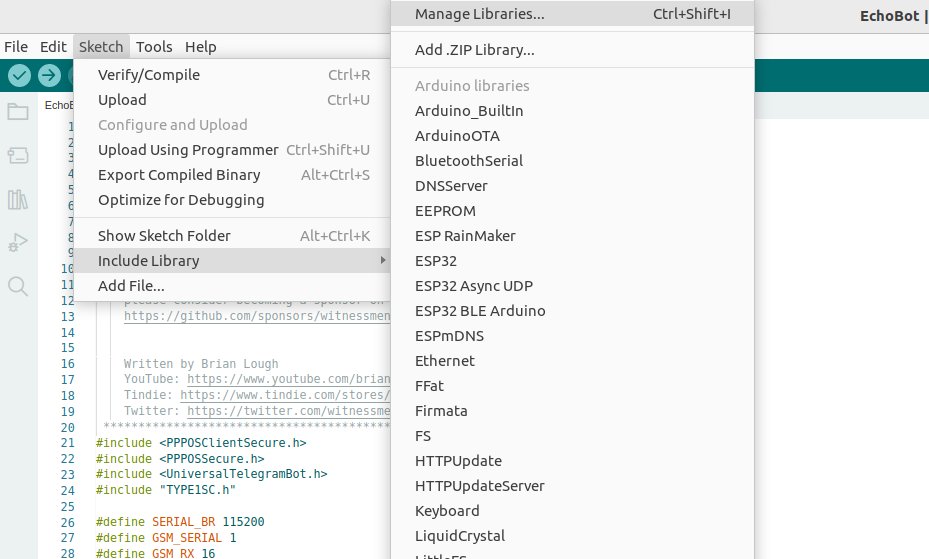Open the Debug sidebar icon

point(18,243)
